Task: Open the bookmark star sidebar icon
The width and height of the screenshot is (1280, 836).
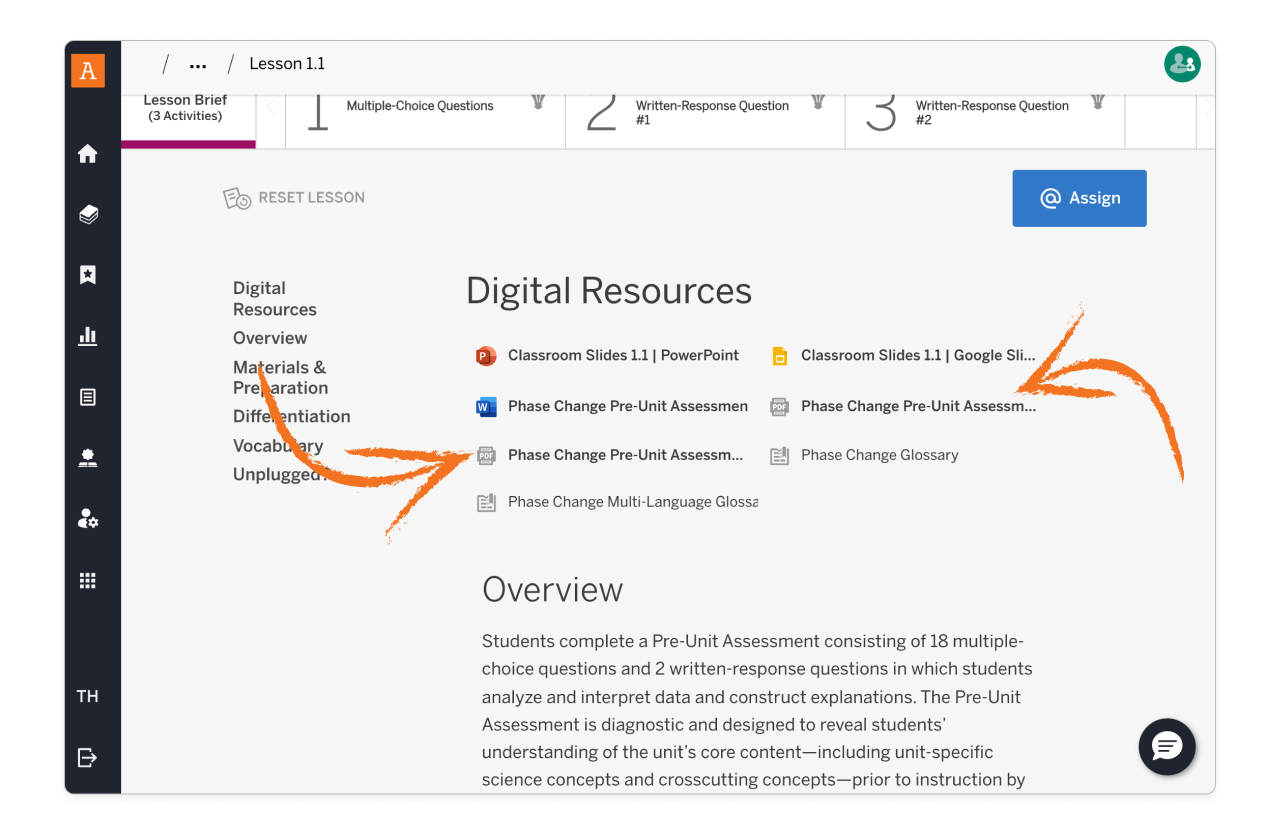Action: 88,275
